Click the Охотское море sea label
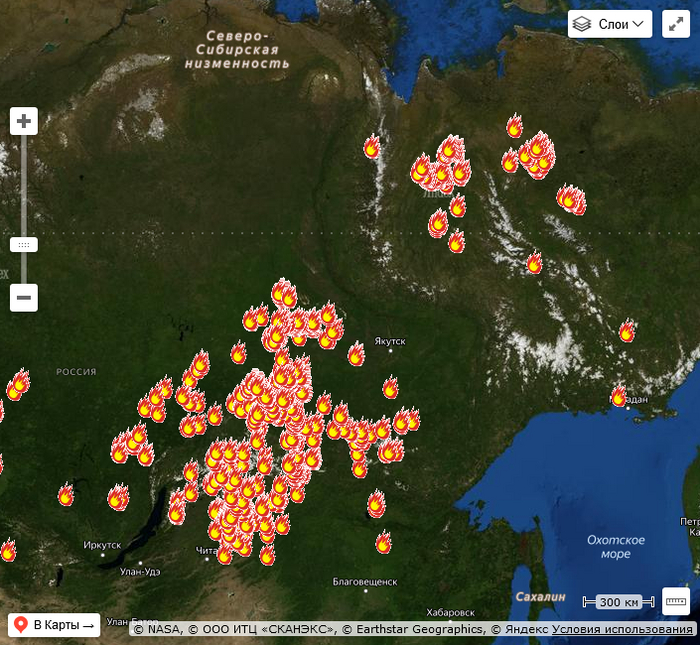700x645 pixels. [616, 547]
